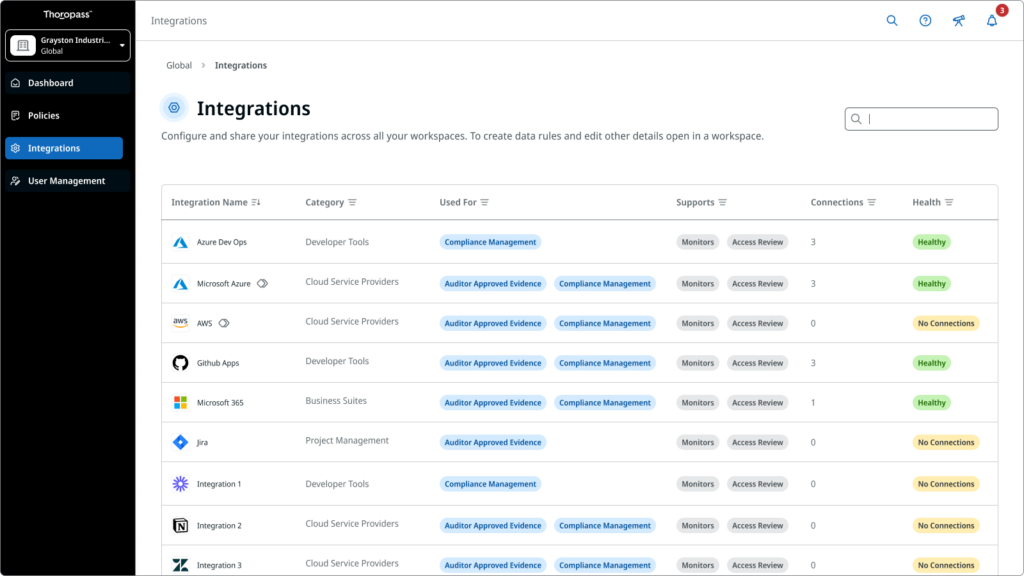The height and width of the screenshot is (576, 1024).
Task: Click the Microsoft 365 logo icon
Action: (x=180, y=402)
